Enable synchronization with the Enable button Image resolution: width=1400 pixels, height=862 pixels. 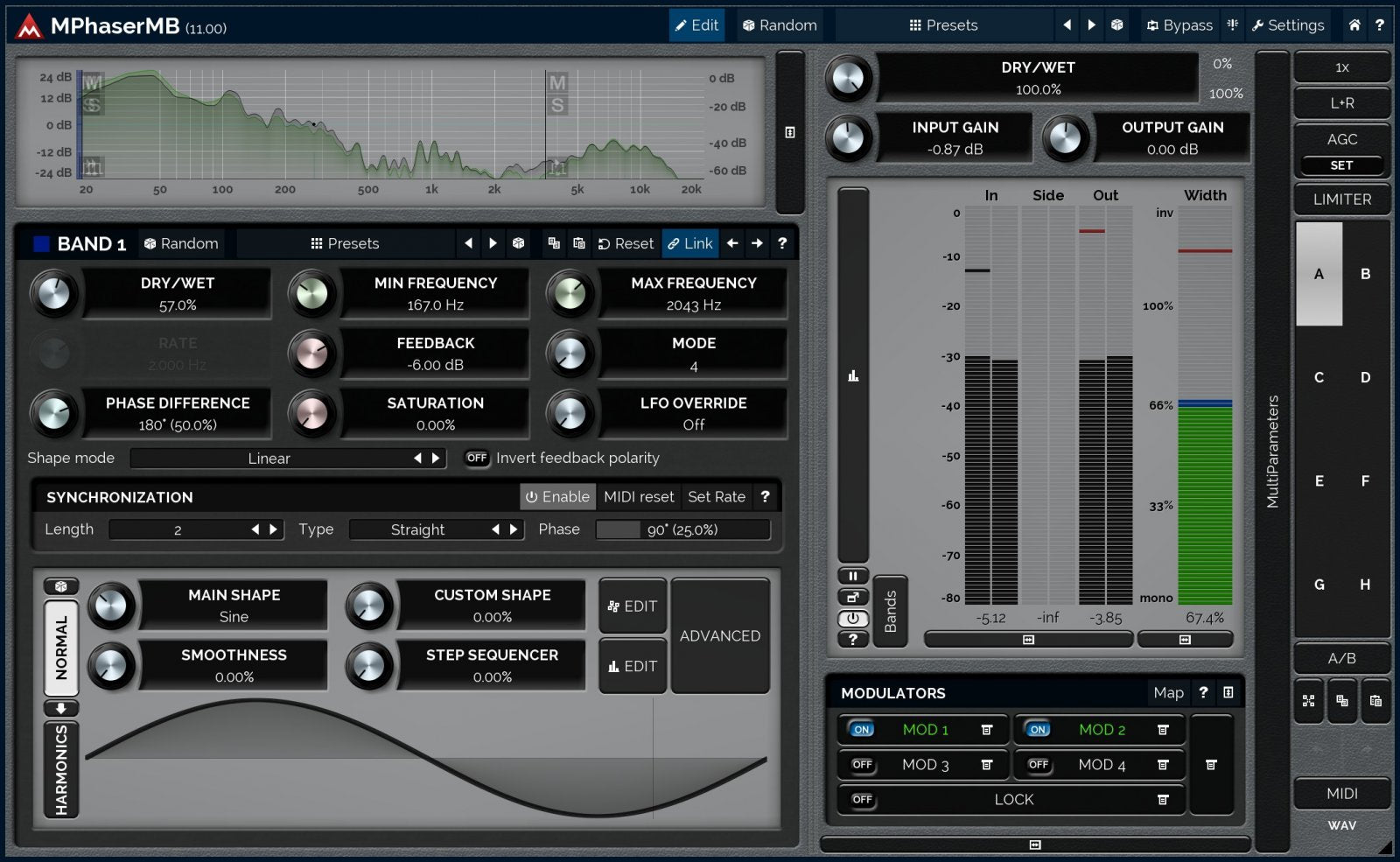point(557,496)
